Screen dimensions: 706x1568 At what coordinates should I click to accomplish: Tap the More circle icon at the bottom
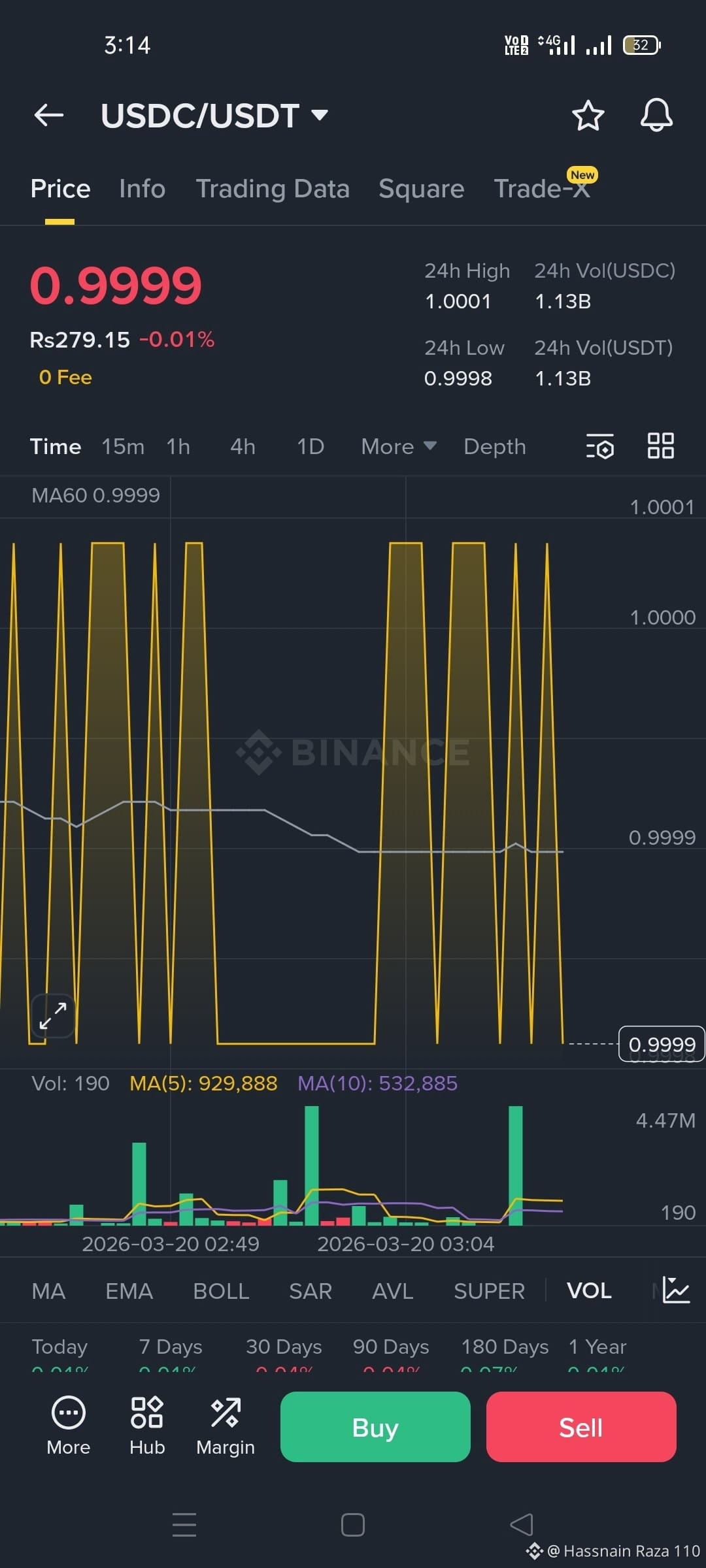click(69, 1426)
